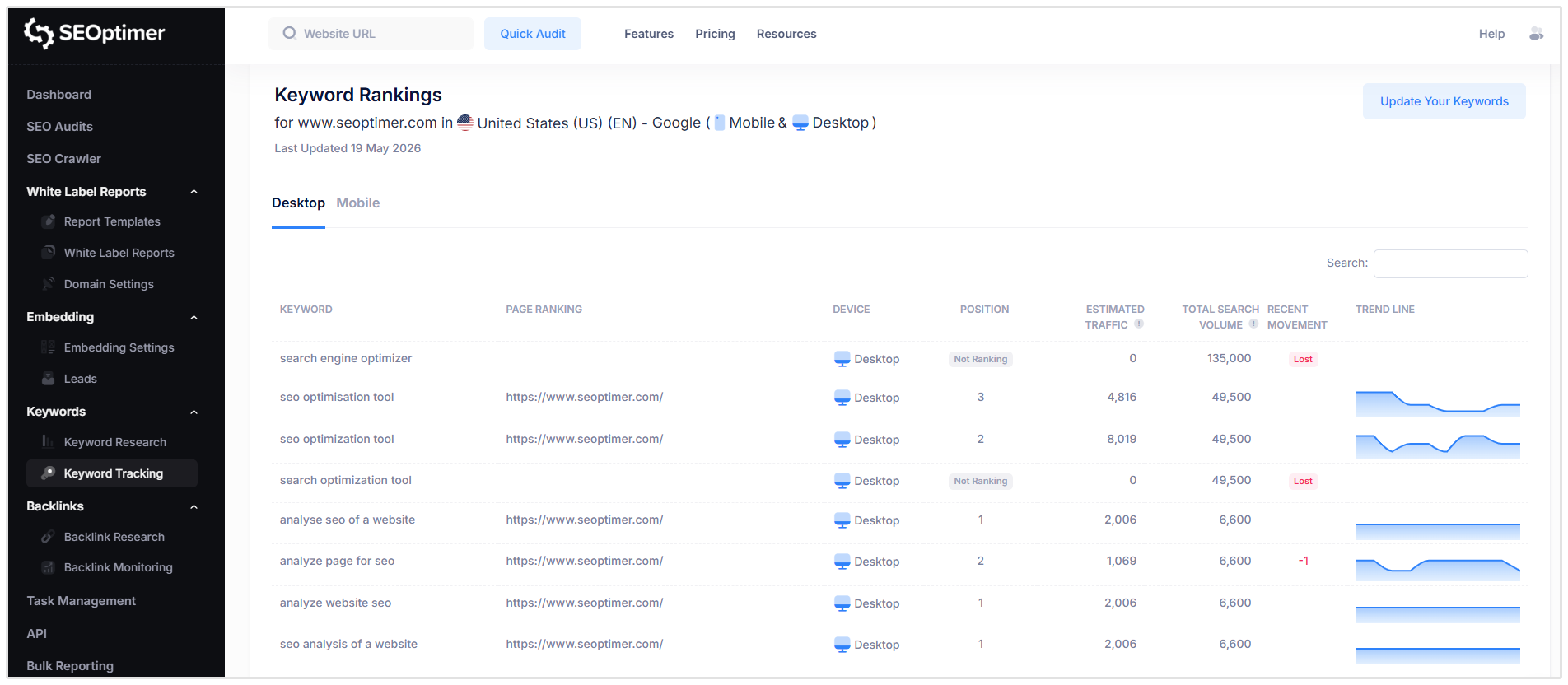Click keyword 'analyze website seo'
Image resolution: width=1568 pixels, height=685 pixels.
(335, 603)
